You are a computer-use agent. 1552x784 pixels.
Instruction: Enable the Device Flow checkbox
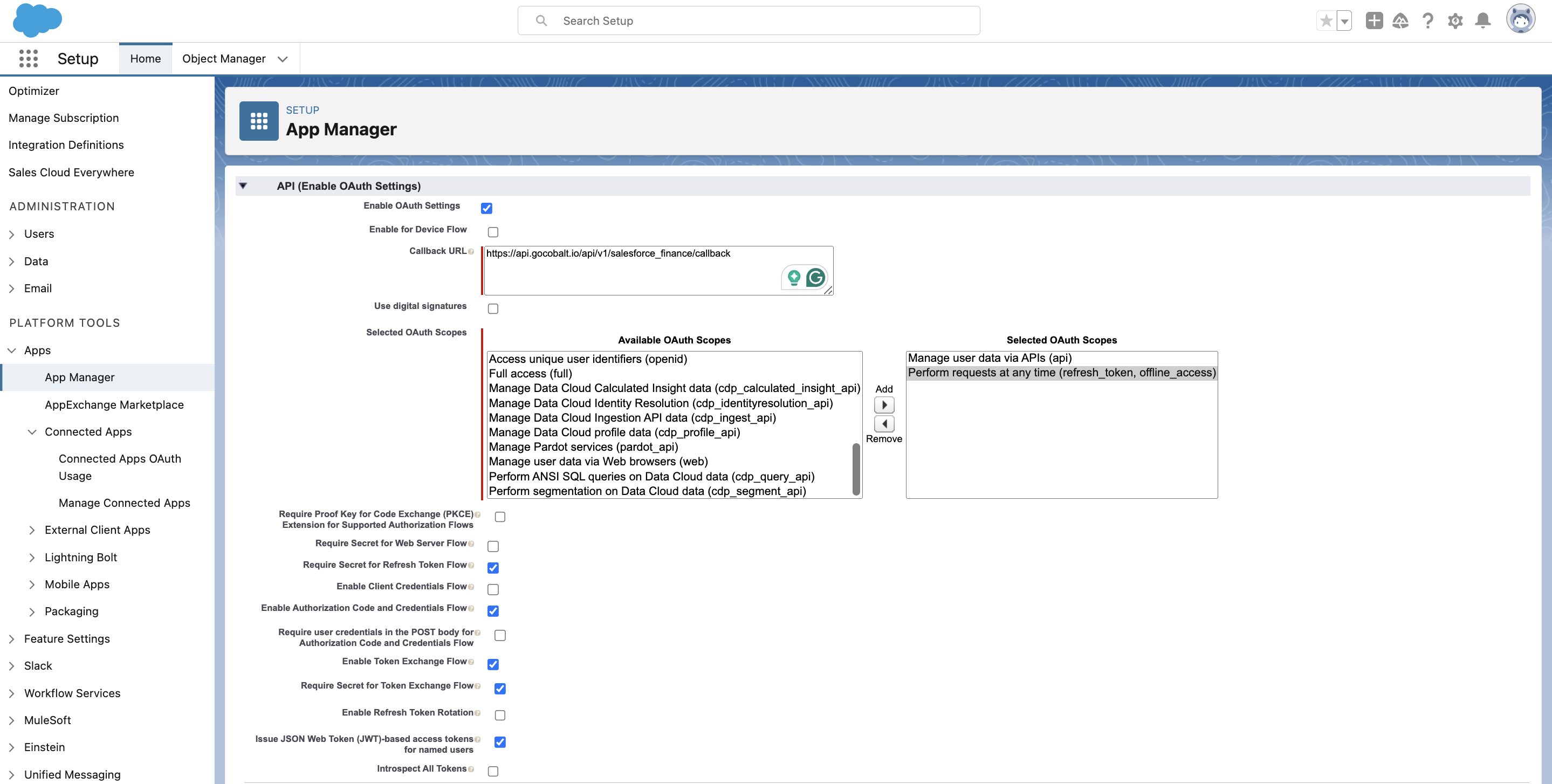point(493,231)
